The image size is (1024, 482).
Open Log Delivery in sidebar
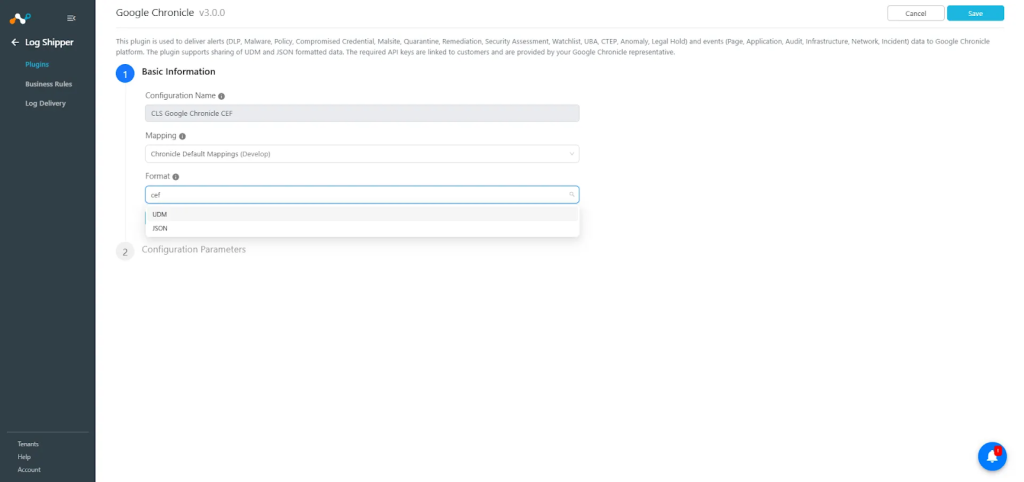point(45,103)
